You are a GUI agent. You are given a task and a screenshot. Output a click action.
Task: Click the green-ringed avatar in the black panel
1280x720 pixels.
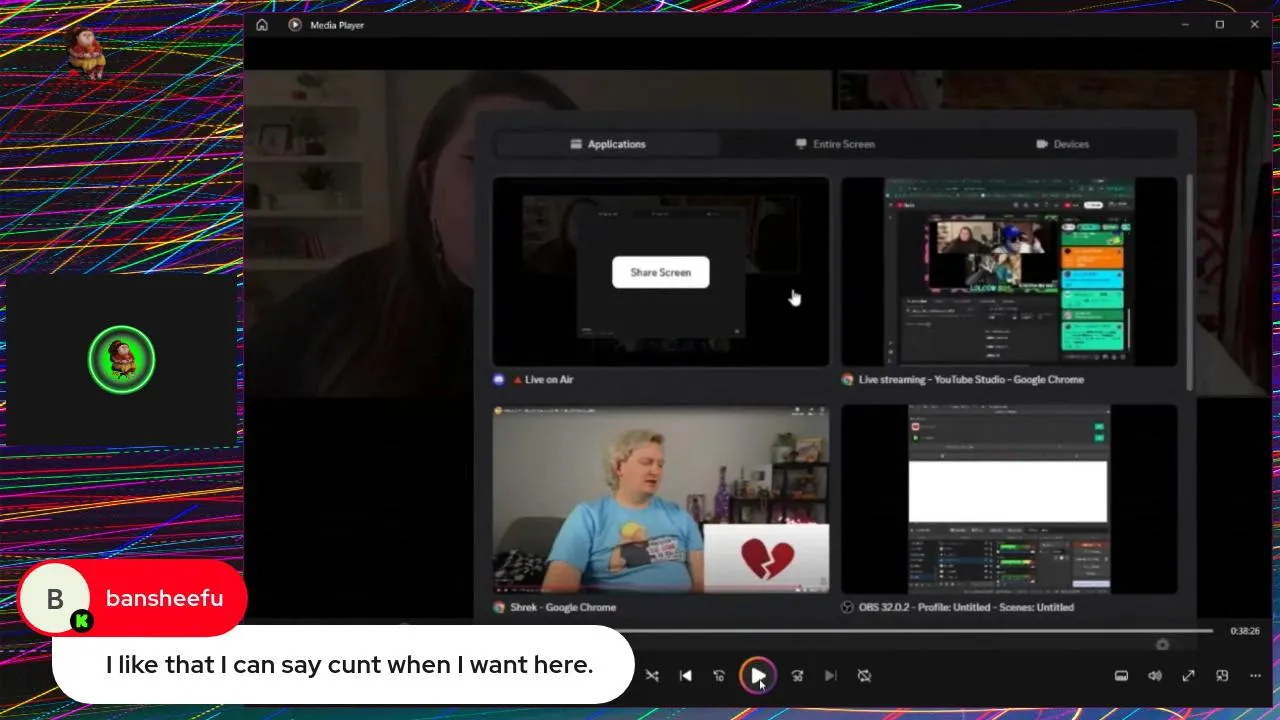click(x=121, y=360)
